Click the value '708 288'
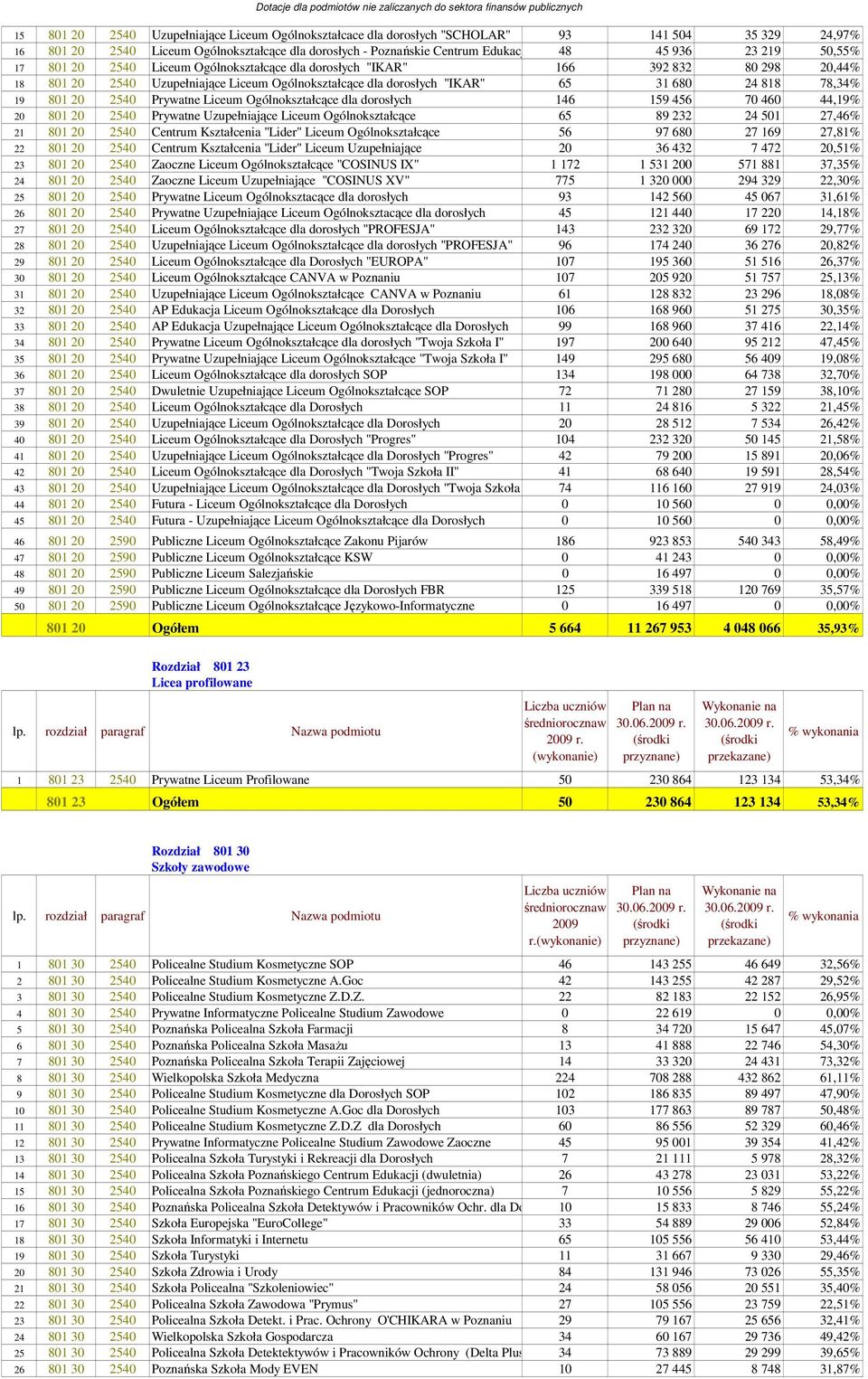Viewport: 868px width, 1379px height. tap(670, 1078)
